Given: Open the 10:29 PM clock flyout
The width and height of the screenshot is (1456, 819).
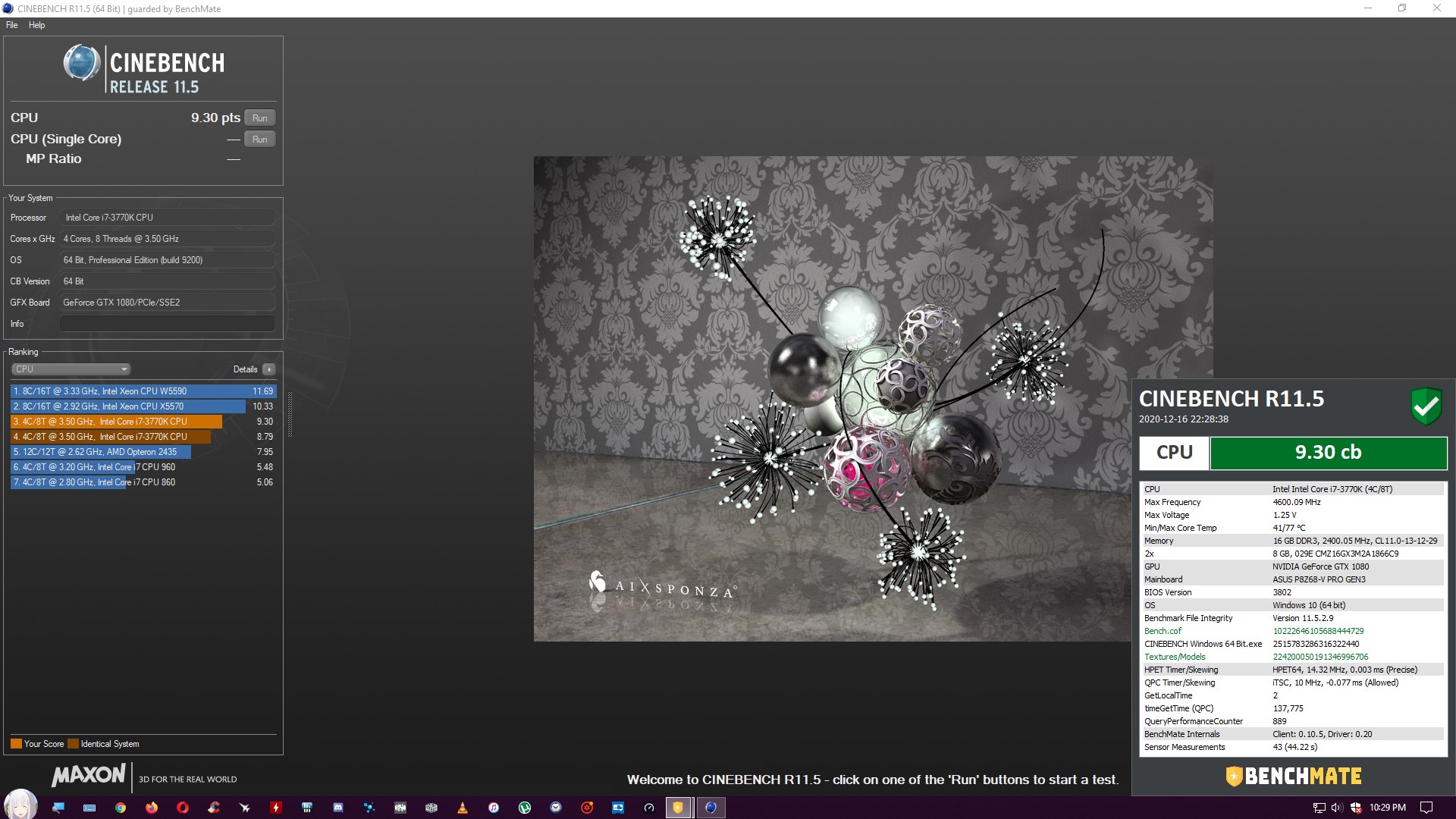Looking at the screenshot, I should click(x=1388, y=808).
